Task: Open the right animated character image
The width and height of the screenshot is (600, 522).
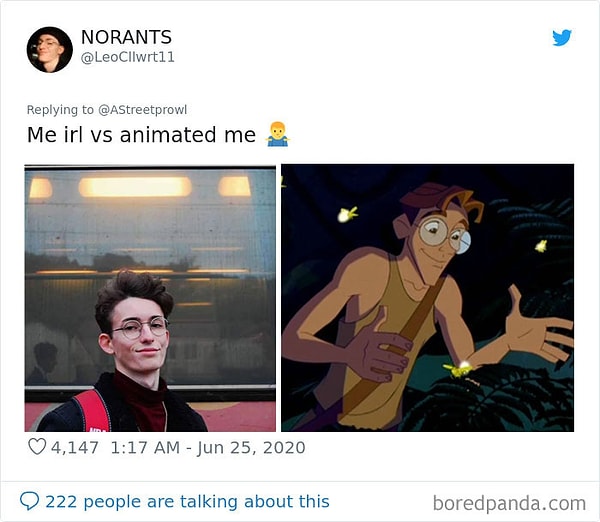Action: (x=427, y=298)
